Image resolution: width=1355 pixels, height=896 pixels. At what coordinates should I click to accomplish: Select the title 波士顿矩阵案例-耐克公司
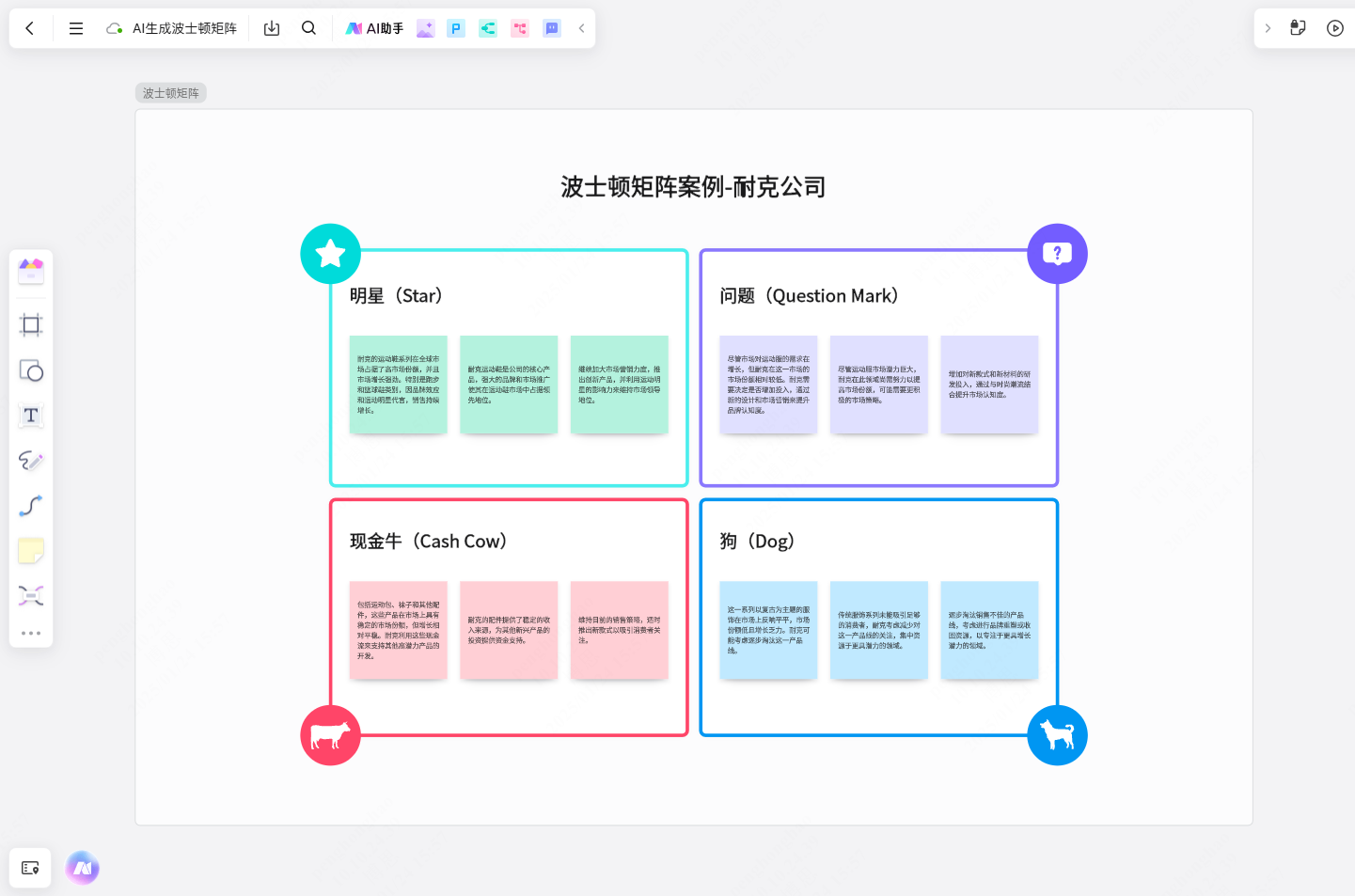point(694,187)
